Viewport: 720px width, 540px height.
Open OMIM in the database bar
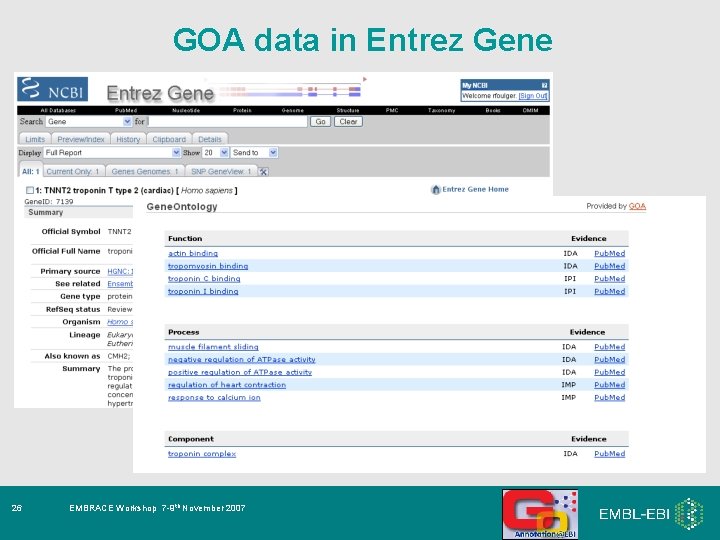530,110
